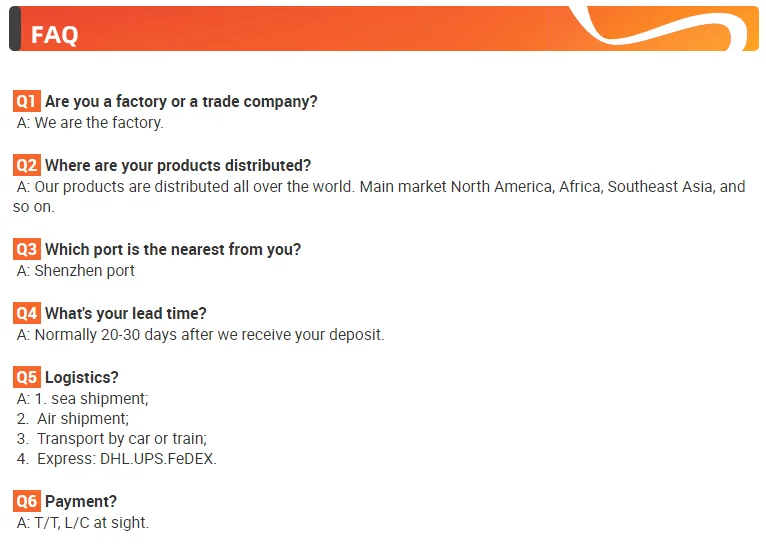Click the 'Logistics?' question heading
The image size is (766, 552).
click(x=82, y=378)
